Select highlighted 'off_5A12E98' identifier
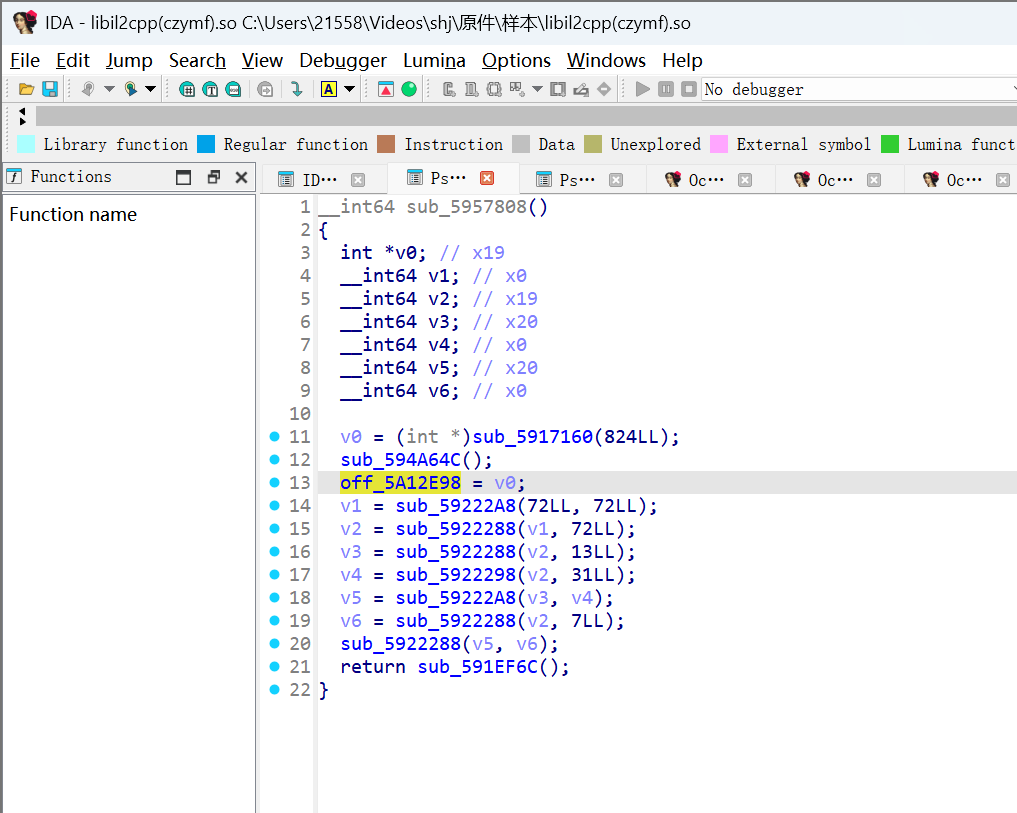Viewport: 1017px width, 813px height. [x=400, y=483]
